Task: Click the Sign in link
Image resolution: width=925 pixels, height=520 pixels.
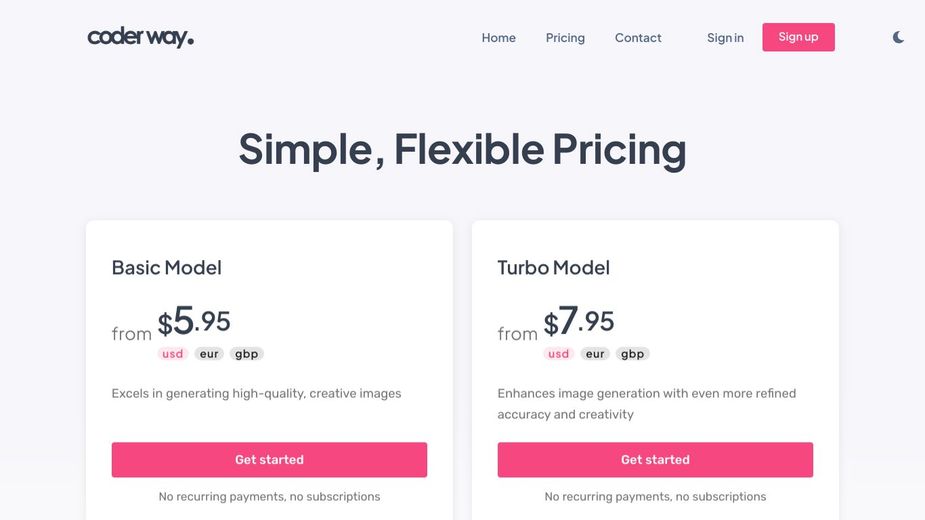Action: coord(725,38)
